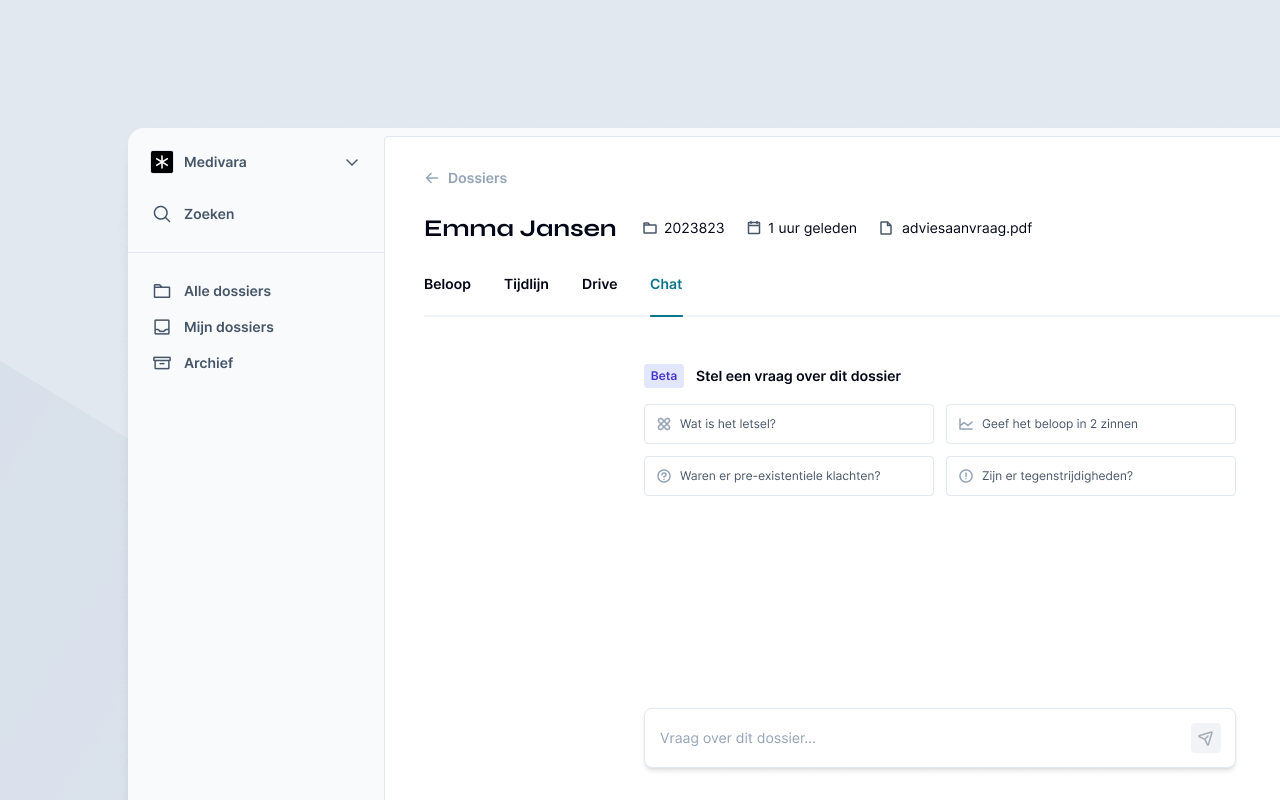
Task: Click the Emma Jansen heading
Action: pos(520,228)
